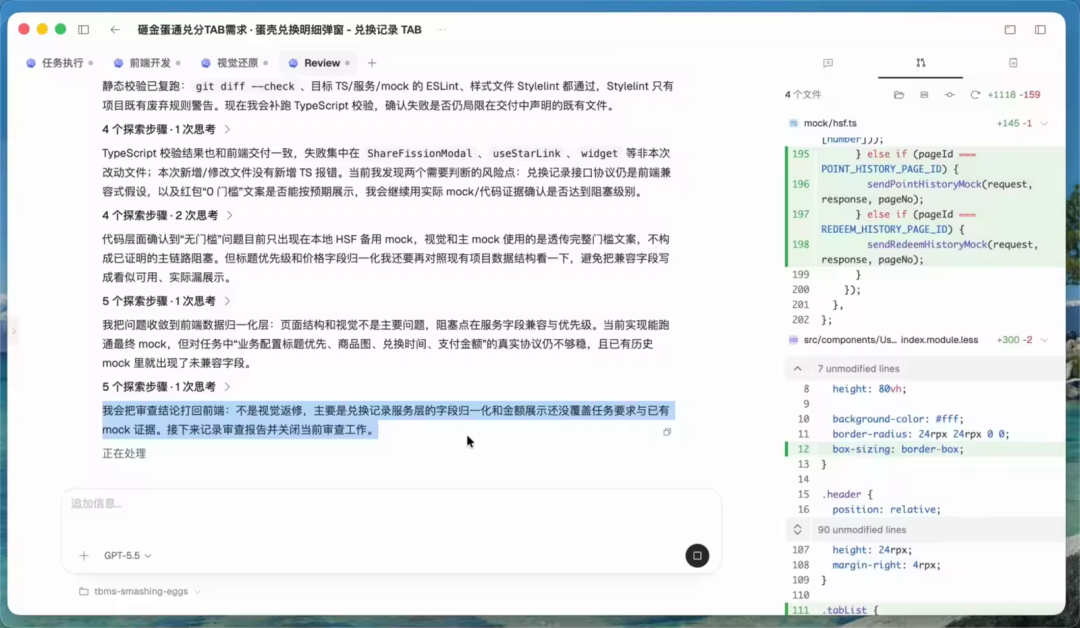Click the +300 -2 stats for index.module.less
Viewport: 1080px width, 628px height.
click(1014, 340)
